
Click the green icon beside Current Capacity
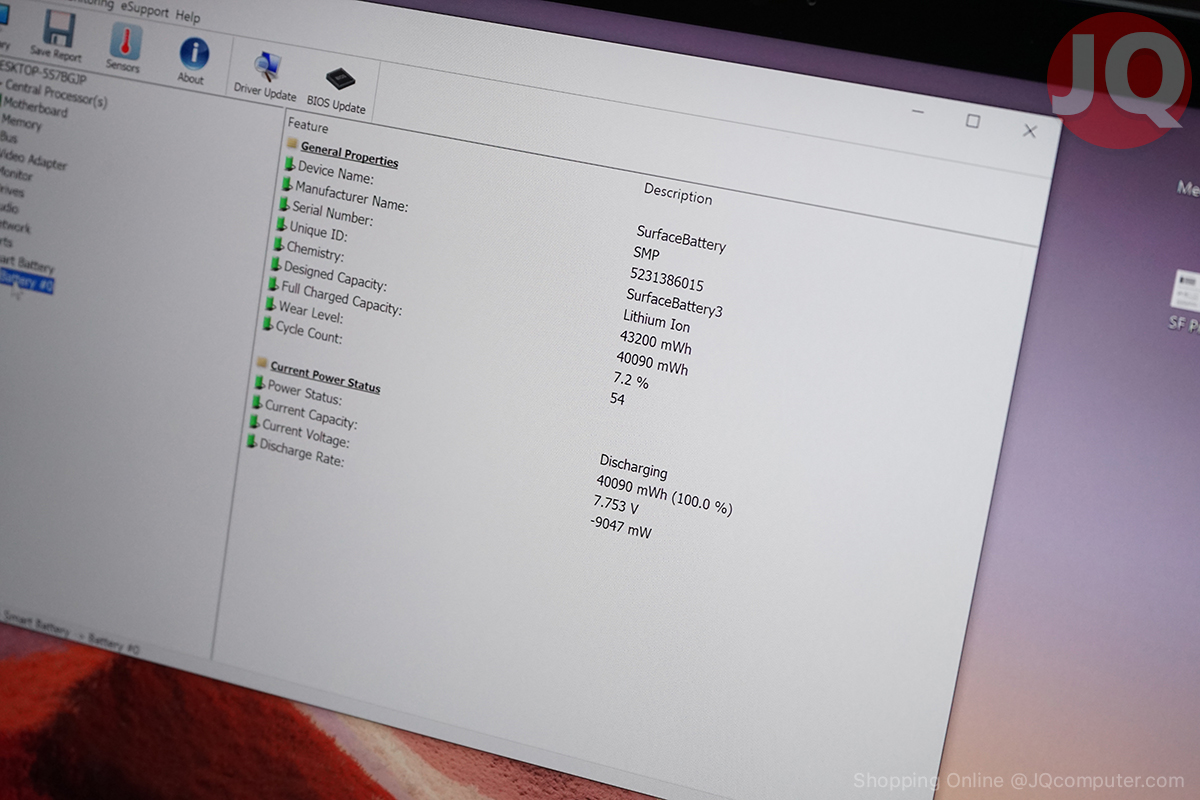pos(258,402)
